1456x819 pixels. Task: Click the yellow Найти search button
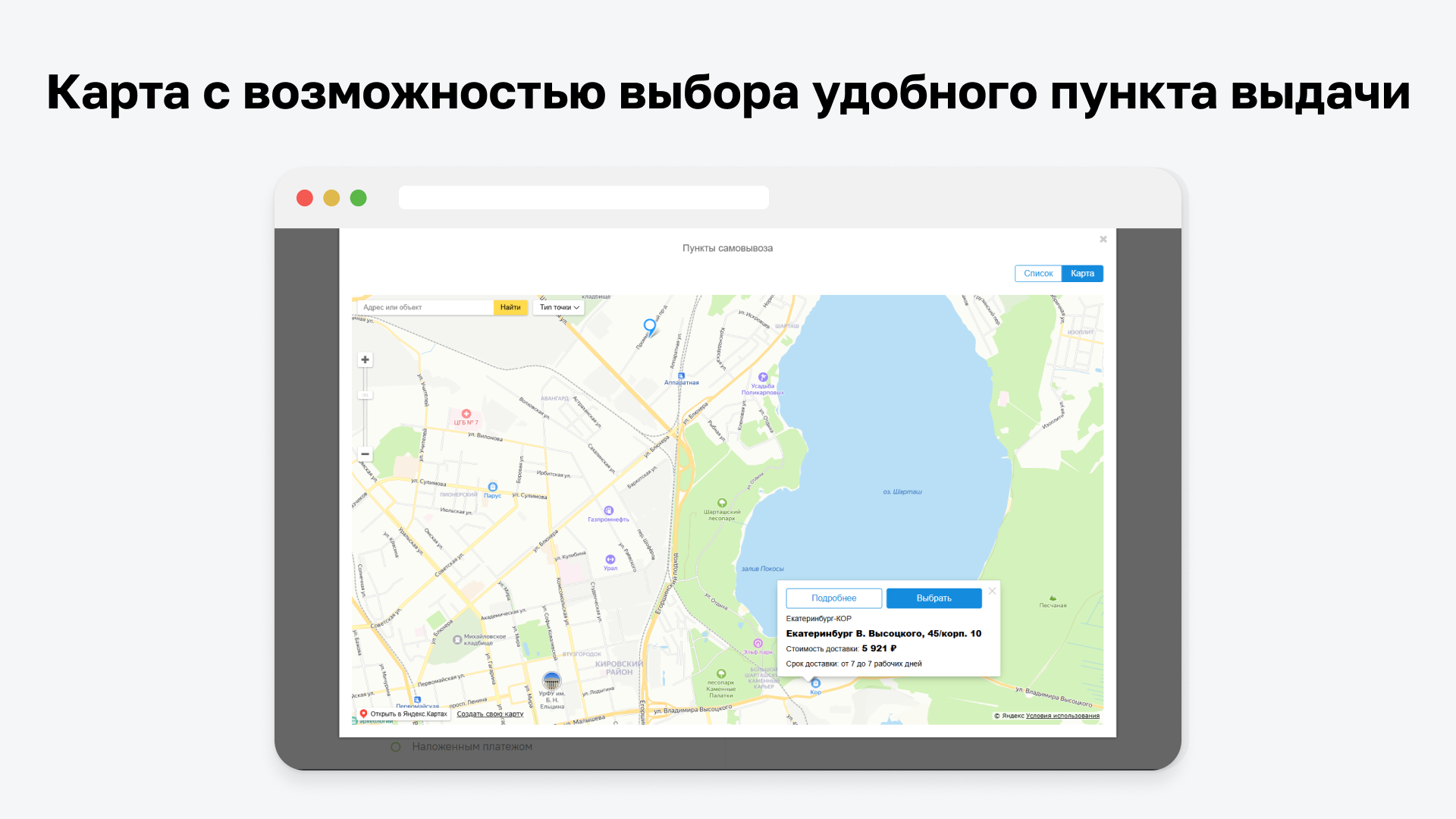tap(510, 307)
